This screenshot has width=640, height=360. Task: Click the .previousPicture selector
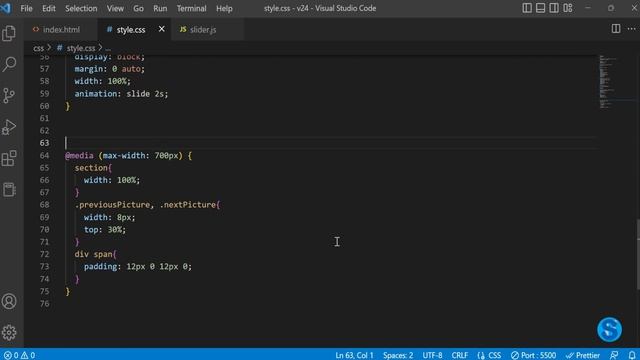(112, 204)
